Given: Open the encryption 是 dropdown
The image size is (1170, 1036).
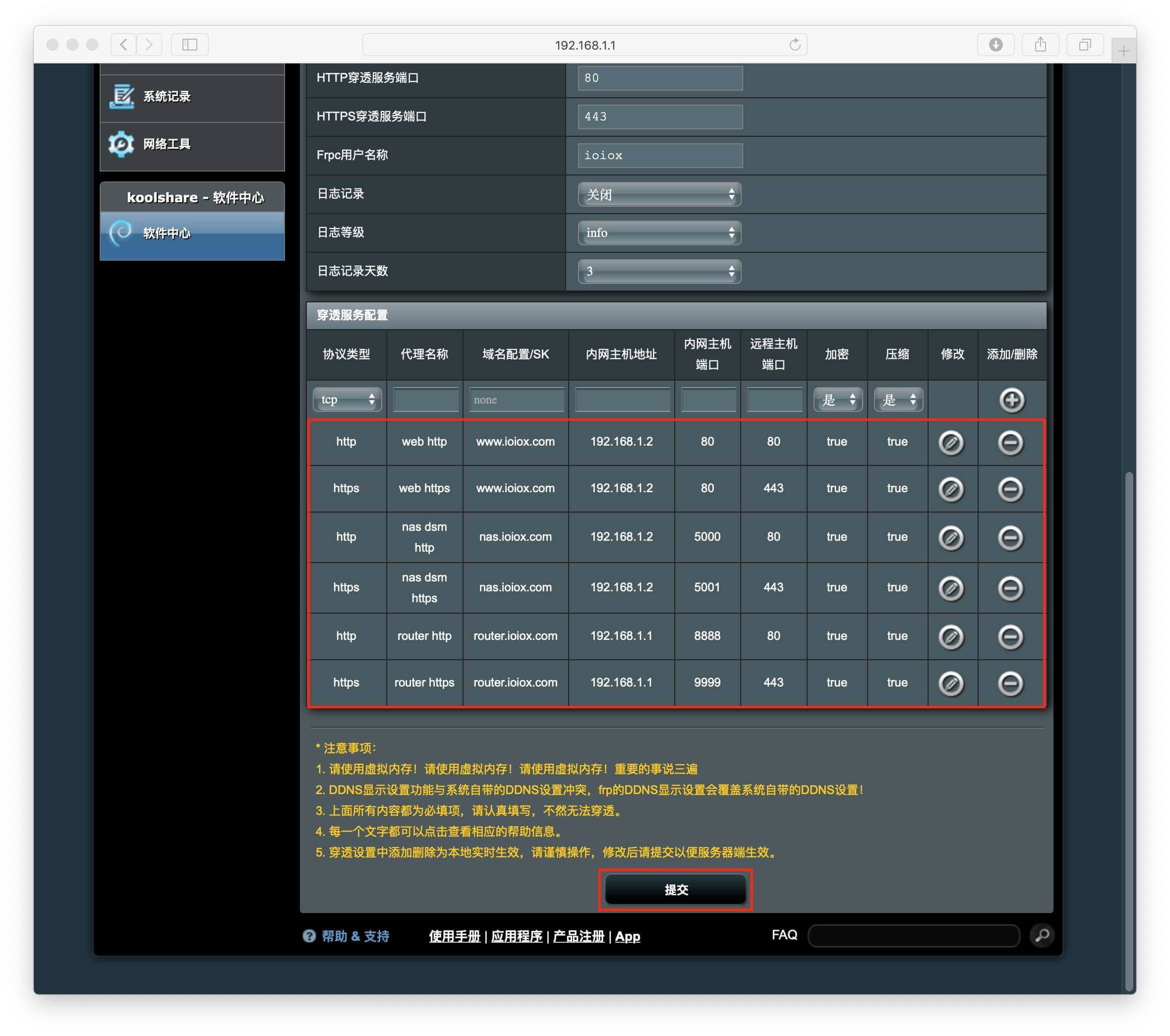Looking at the screenshot, I should click(837, 400).
